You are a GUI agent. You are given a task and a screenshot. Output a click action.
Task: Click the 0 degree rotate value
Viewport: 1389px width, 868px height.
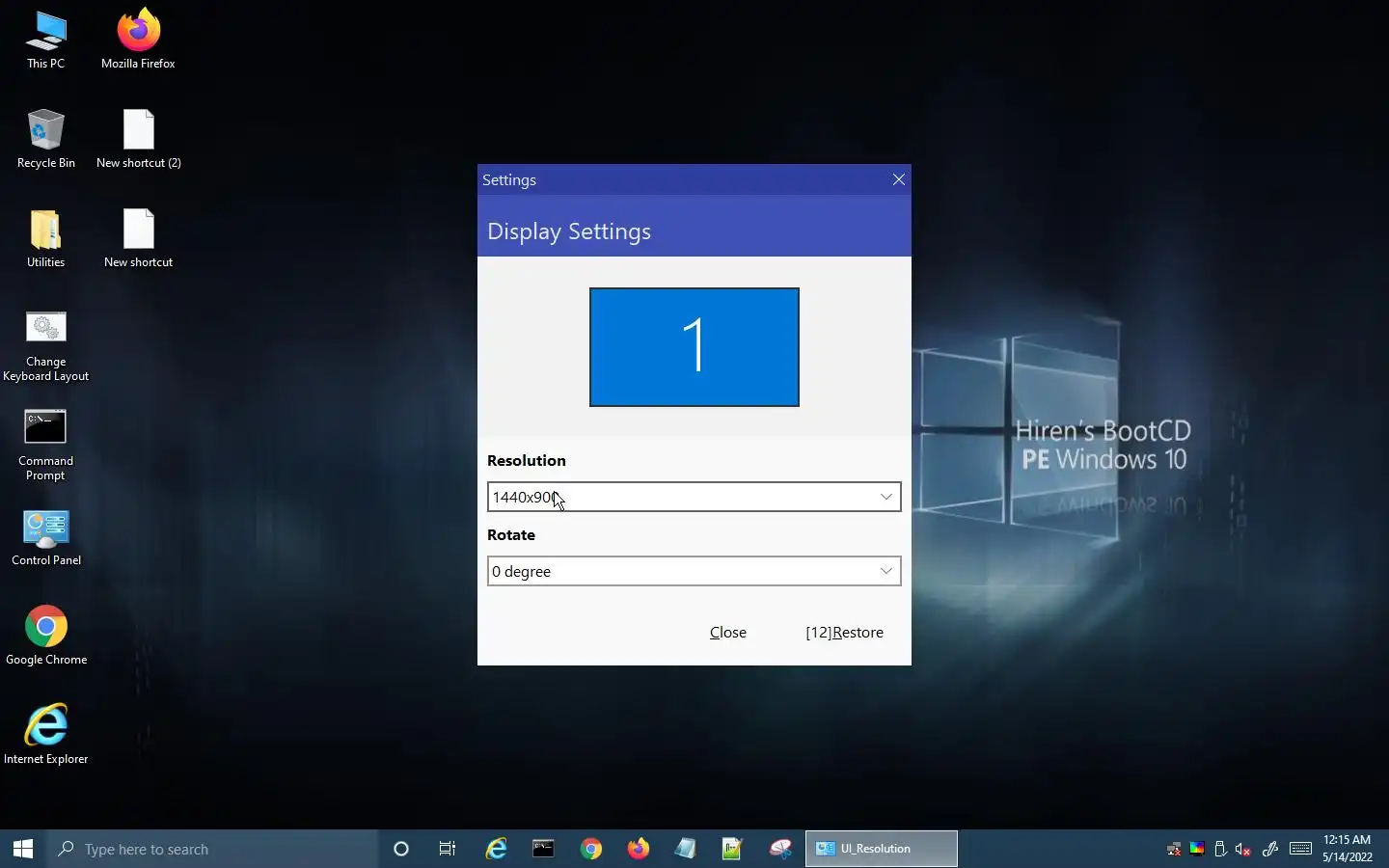pos(522,571)
